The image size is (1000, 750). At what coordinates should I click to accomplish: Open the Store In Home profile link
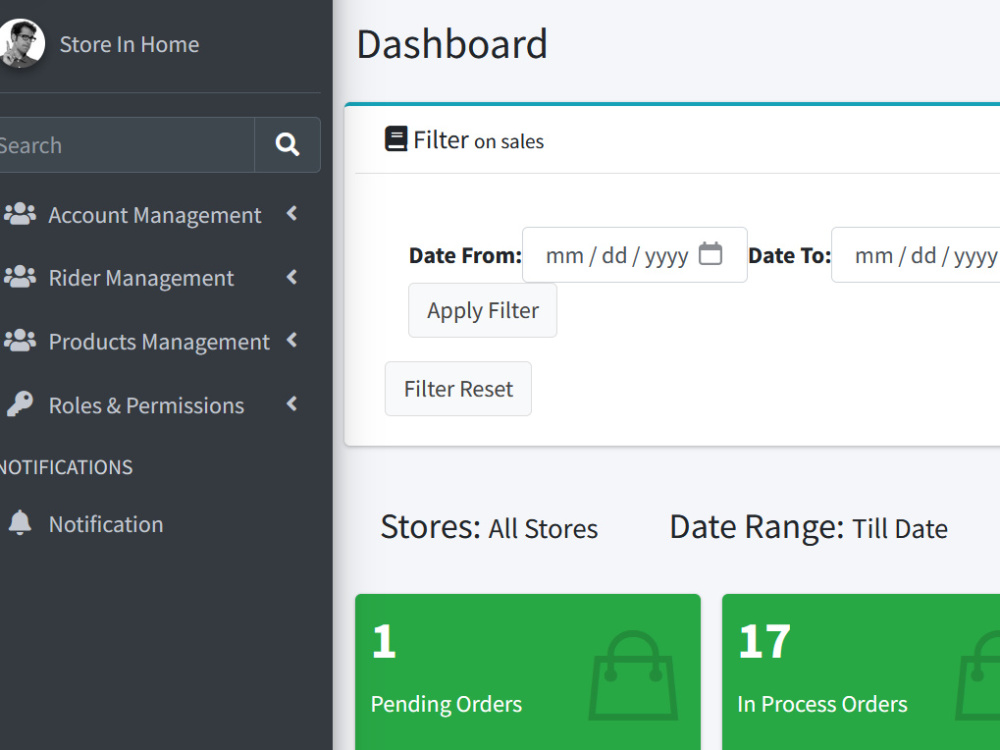pos(129,45)
